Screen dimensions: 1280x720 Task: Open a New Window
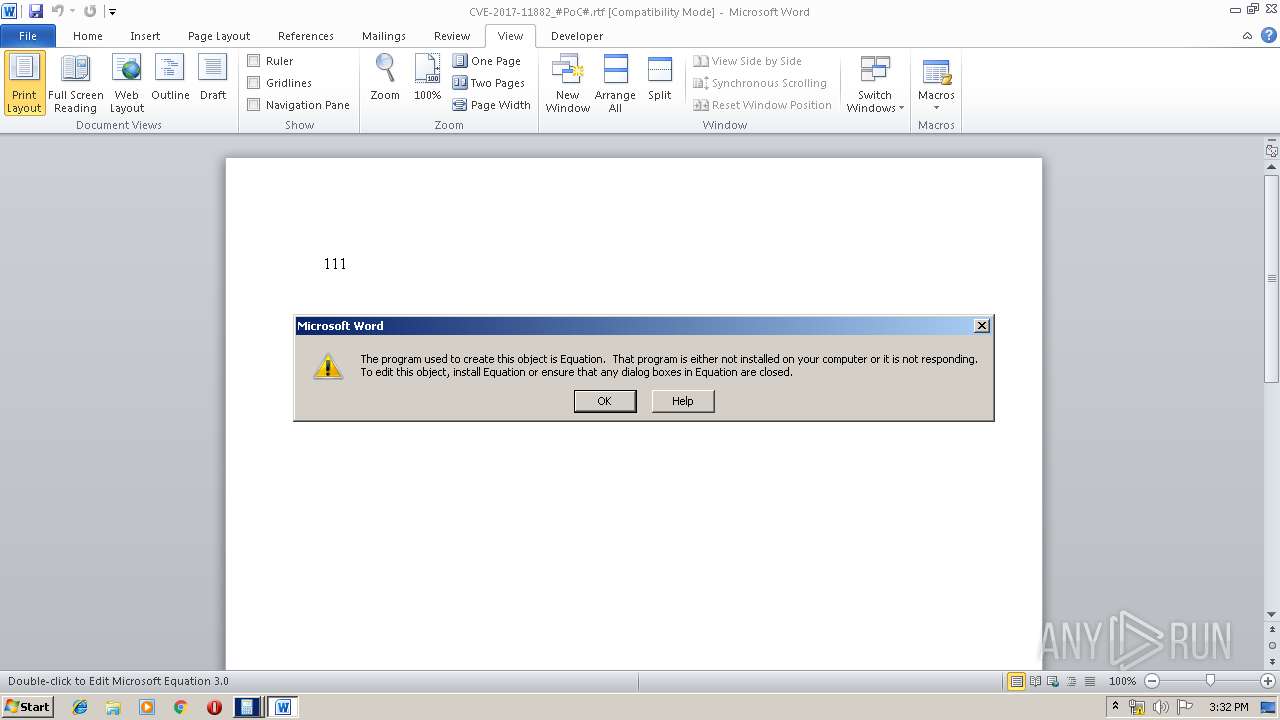(567, 83)
